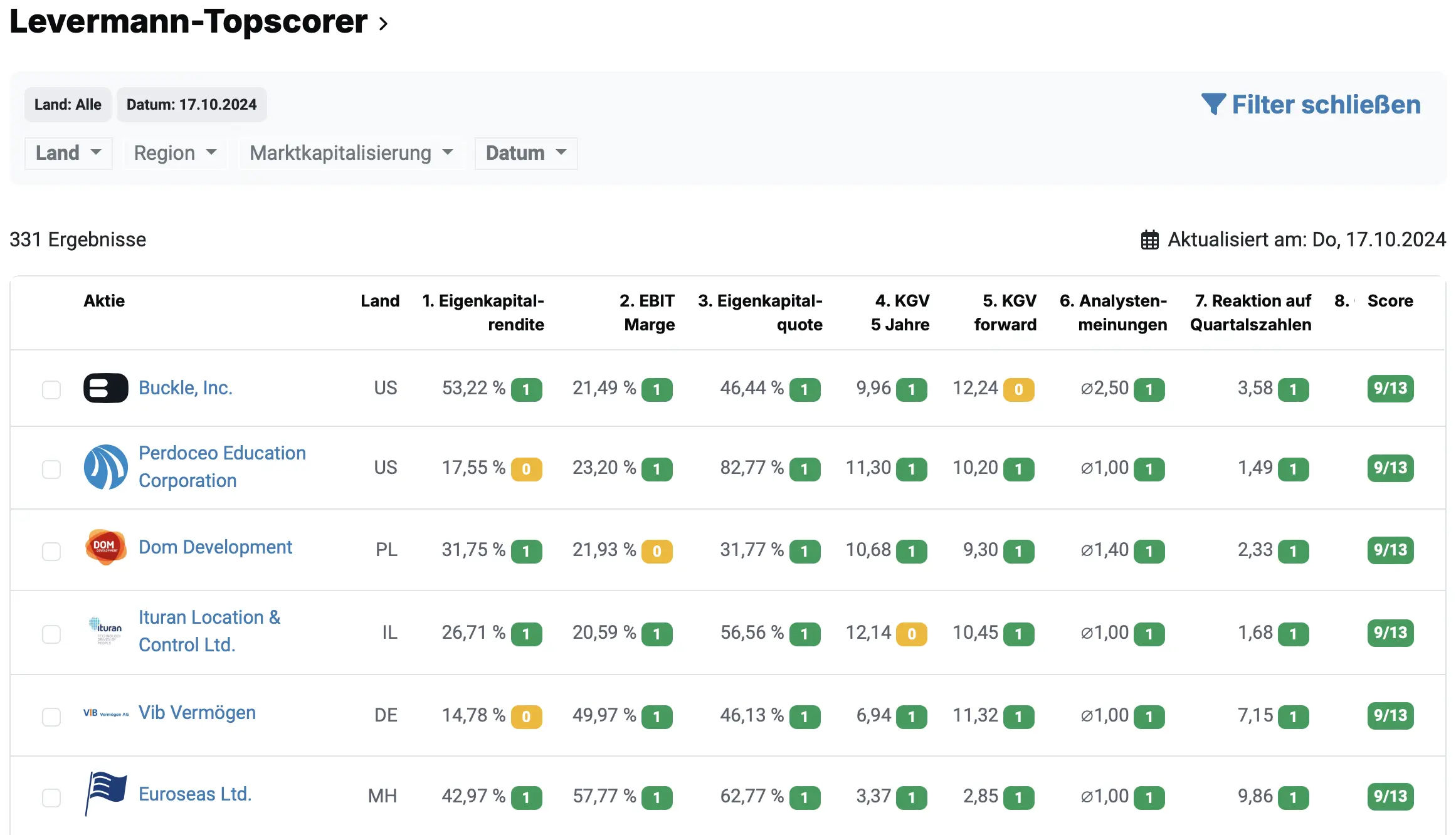1456x835 pixels.
Task: Open Perdoceo Education Corporation link
Action: [223, 467]
